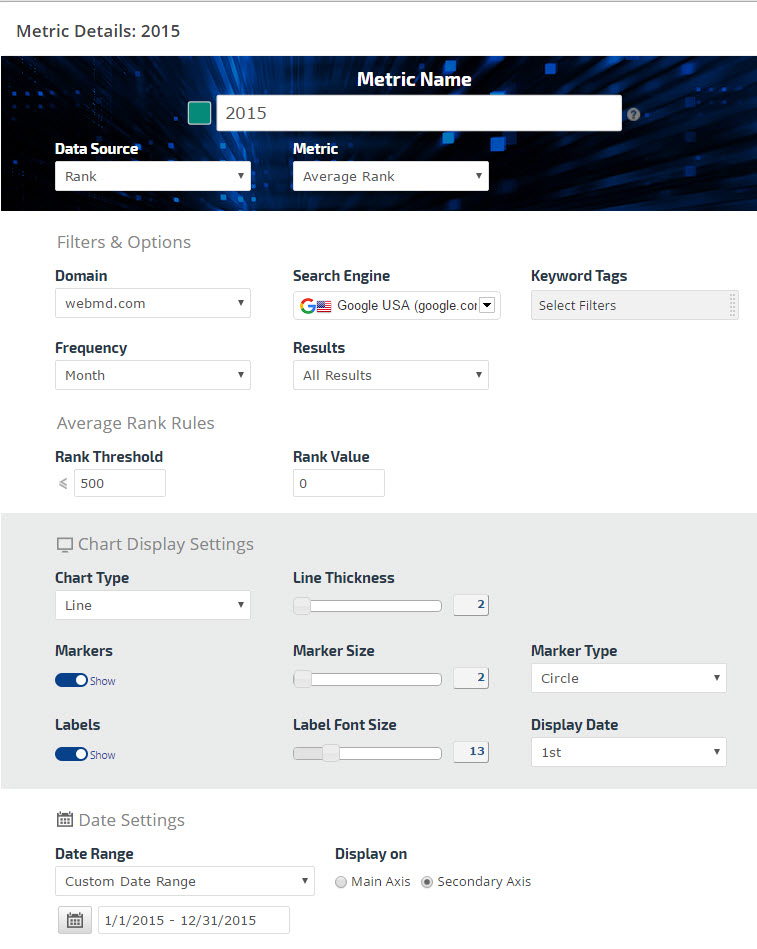Open the calendar date picker icon
757x949 pixels.
point(73,920)
